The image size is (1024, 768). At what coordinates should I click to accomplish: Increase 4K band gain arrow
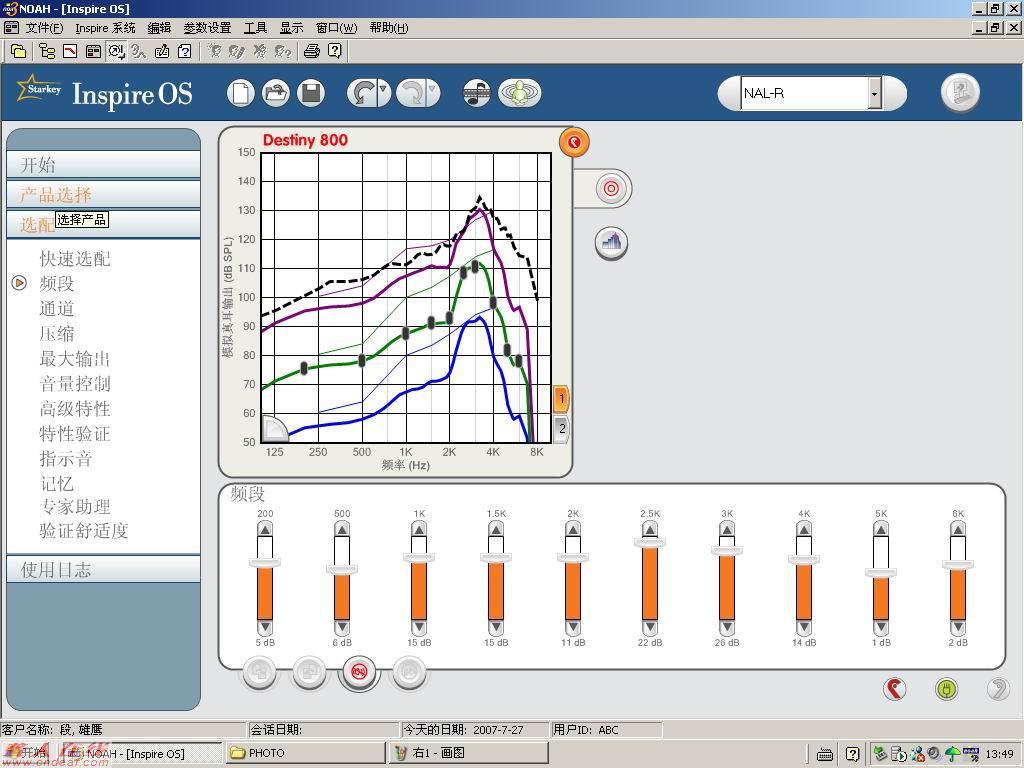[x=804, y=529]
